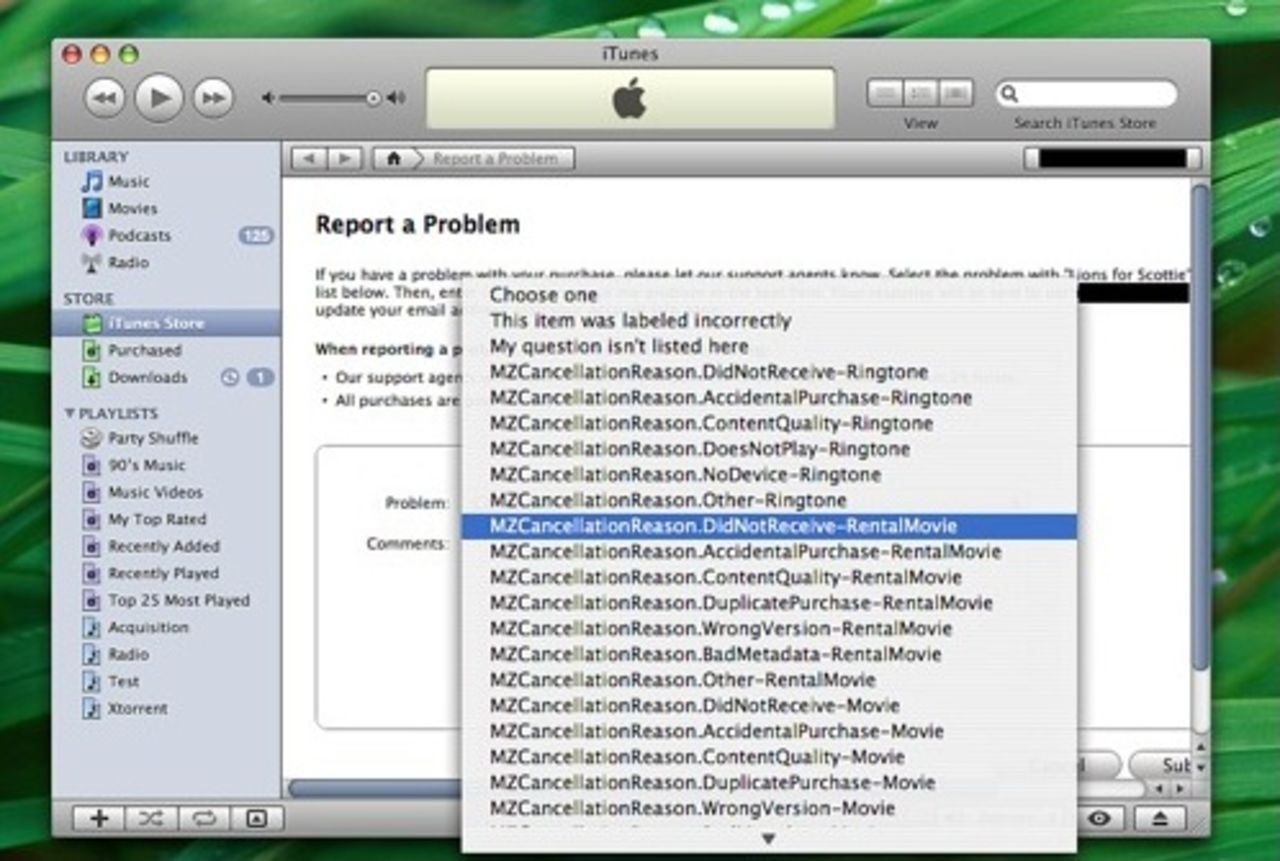
Task: Select DidNotReceive-RentalMovie option
Action: 722,526
